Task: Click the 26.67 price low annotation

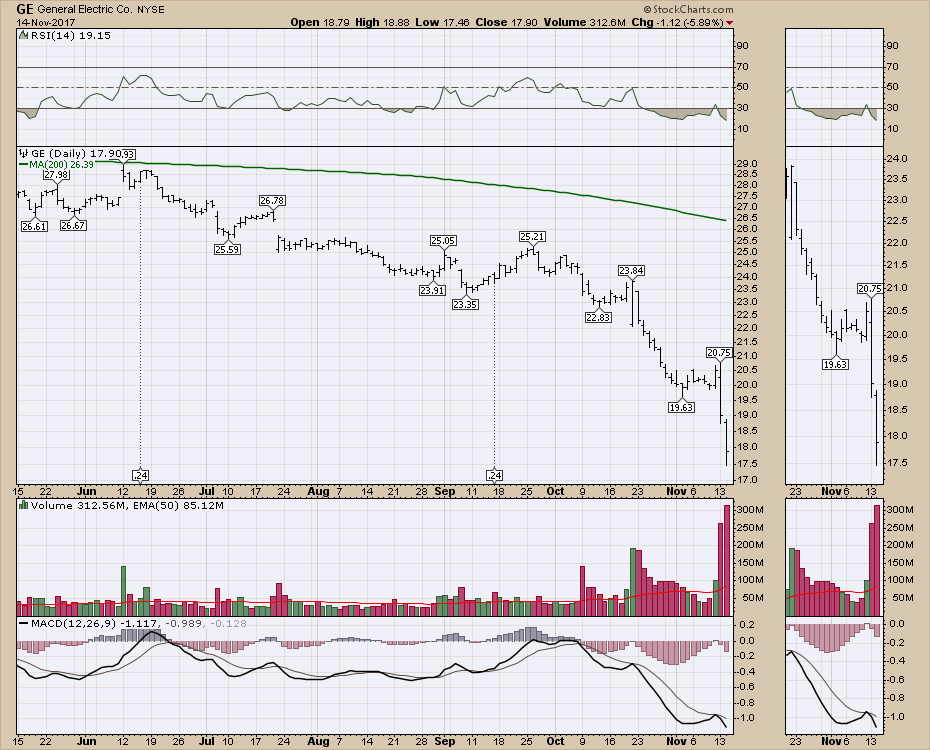Action: [73, 225]
